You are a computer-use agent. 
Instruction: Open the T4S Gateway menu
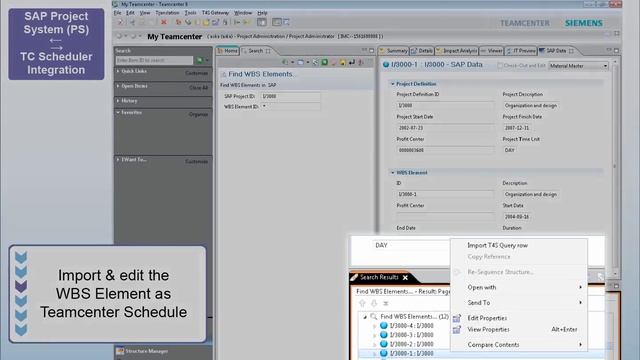tap(216, 13)
